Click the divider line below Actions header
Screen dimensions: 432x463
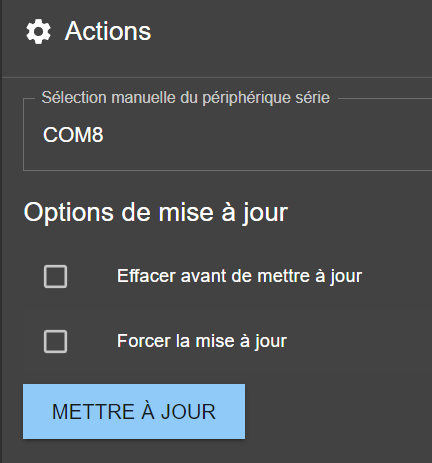pyautogui.click(x=217, y=77)
